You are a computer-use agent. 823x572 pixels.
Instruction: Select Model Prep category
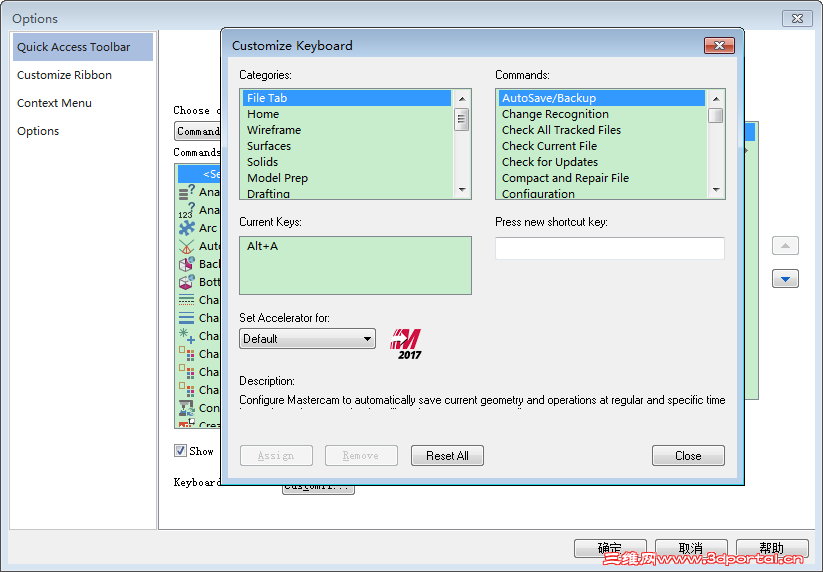[347, 178]
